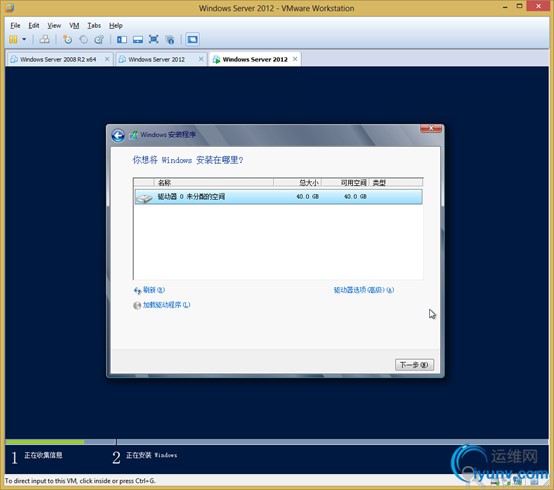Open the Help menu
The image size is (554, 490).
click(116, 25)
